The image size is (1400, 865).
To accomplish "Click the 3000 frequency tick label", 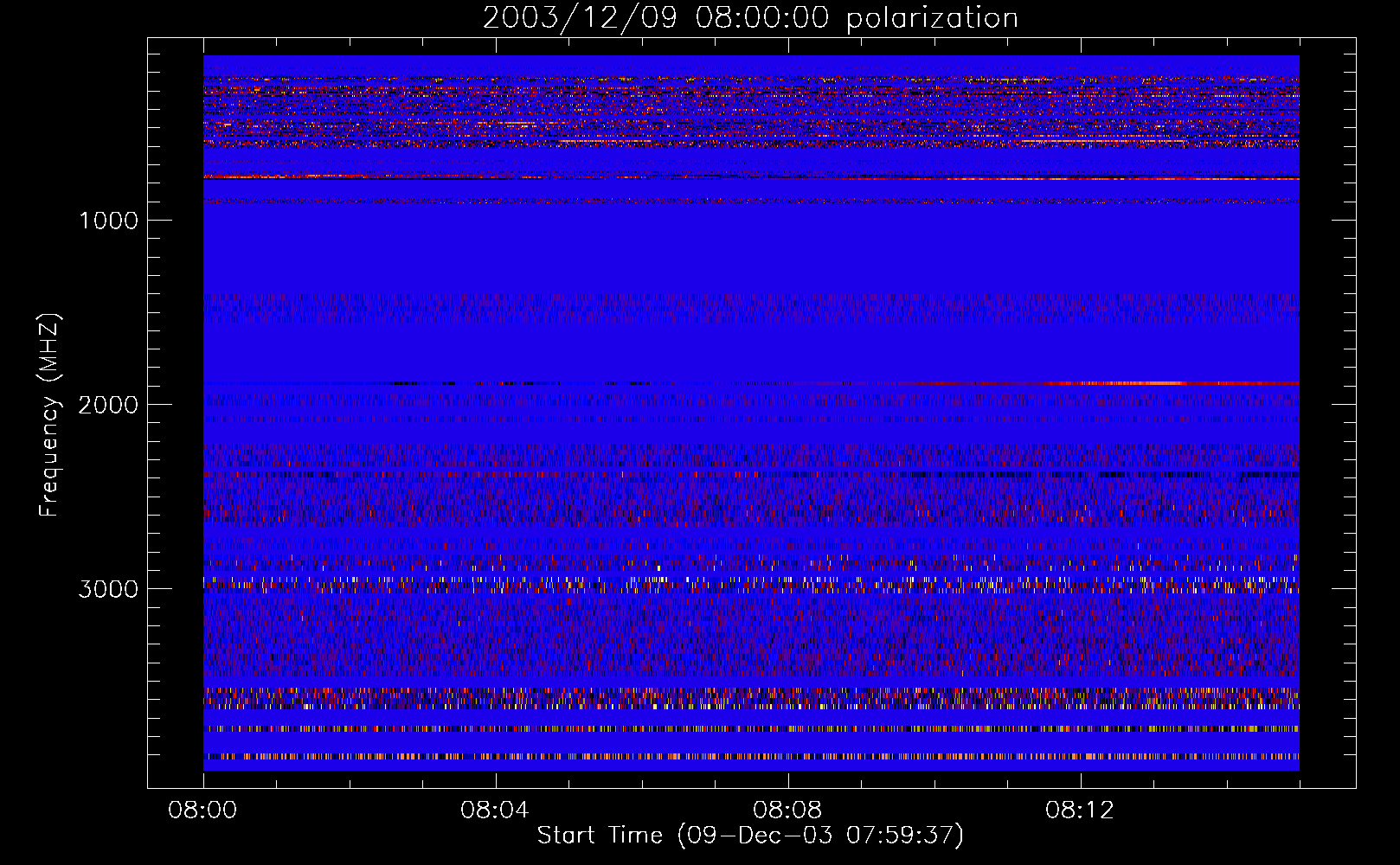I will click(108, 589).
